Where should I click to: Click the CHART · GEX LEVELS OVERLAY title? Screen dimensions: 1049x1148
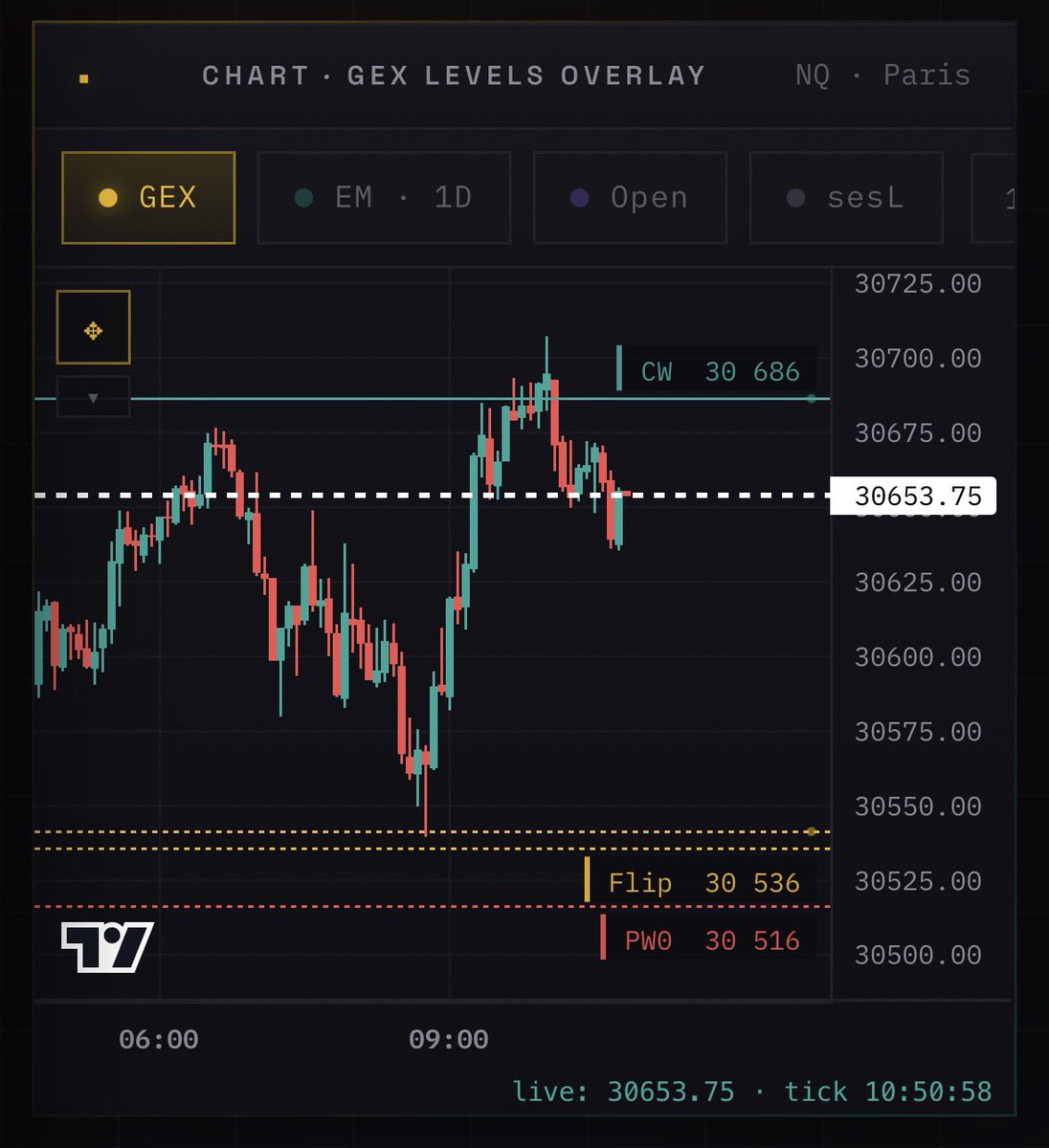click(x=455, y=76)
